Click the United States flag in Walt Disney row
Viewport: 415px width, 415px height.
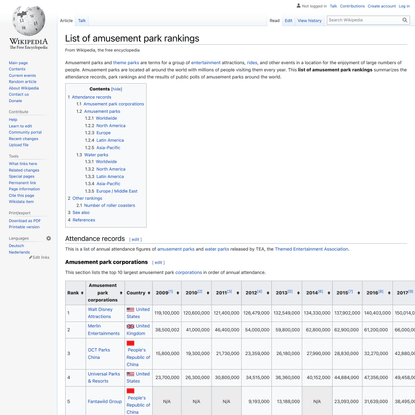point(130,310)
